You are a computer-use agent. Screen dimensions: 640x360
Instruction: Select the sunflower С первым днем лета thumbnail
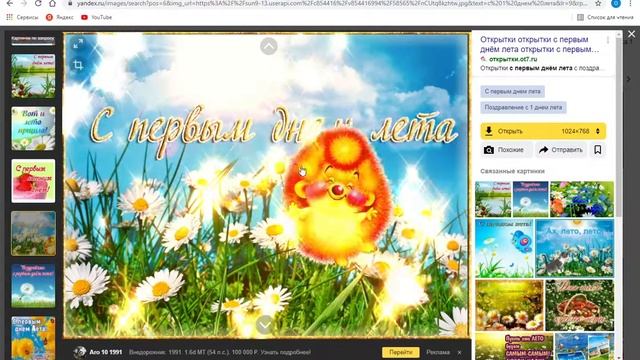tap(33, 338)
